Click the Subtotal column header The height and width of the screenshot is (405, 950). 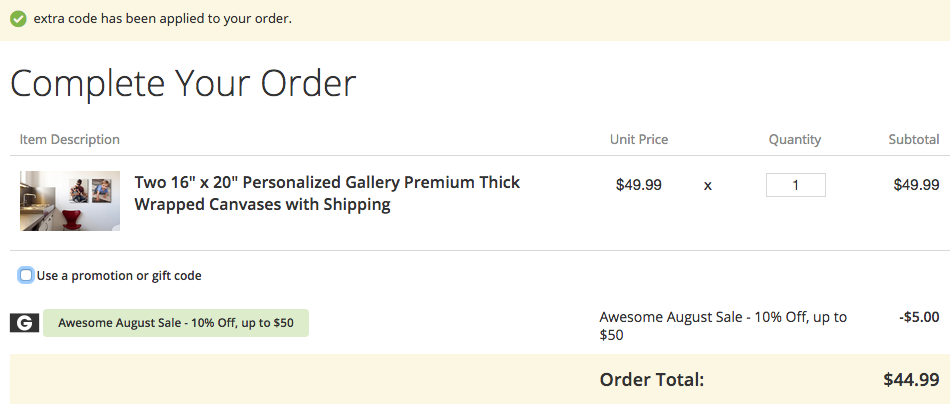(x=913, y=139)
